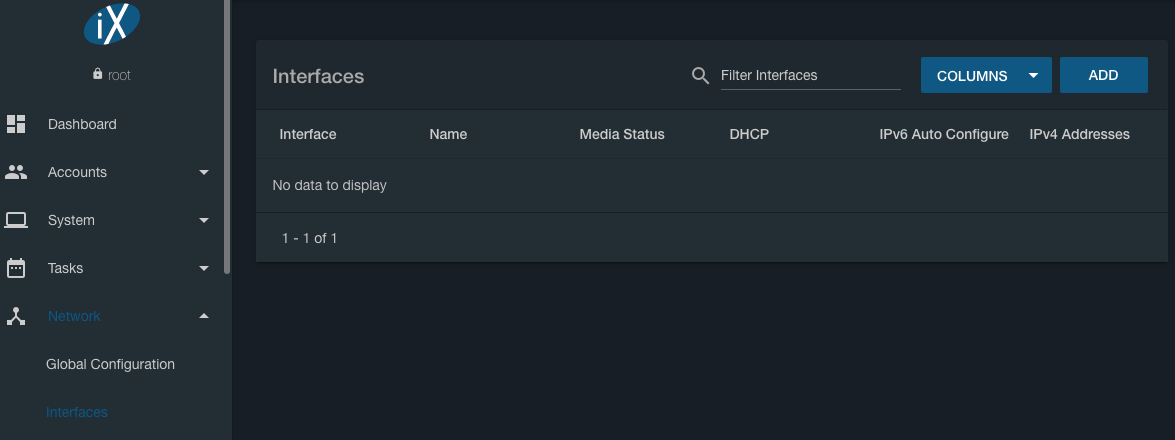
Task: Open the Dashboard menu item
Action: click(82, 124)
